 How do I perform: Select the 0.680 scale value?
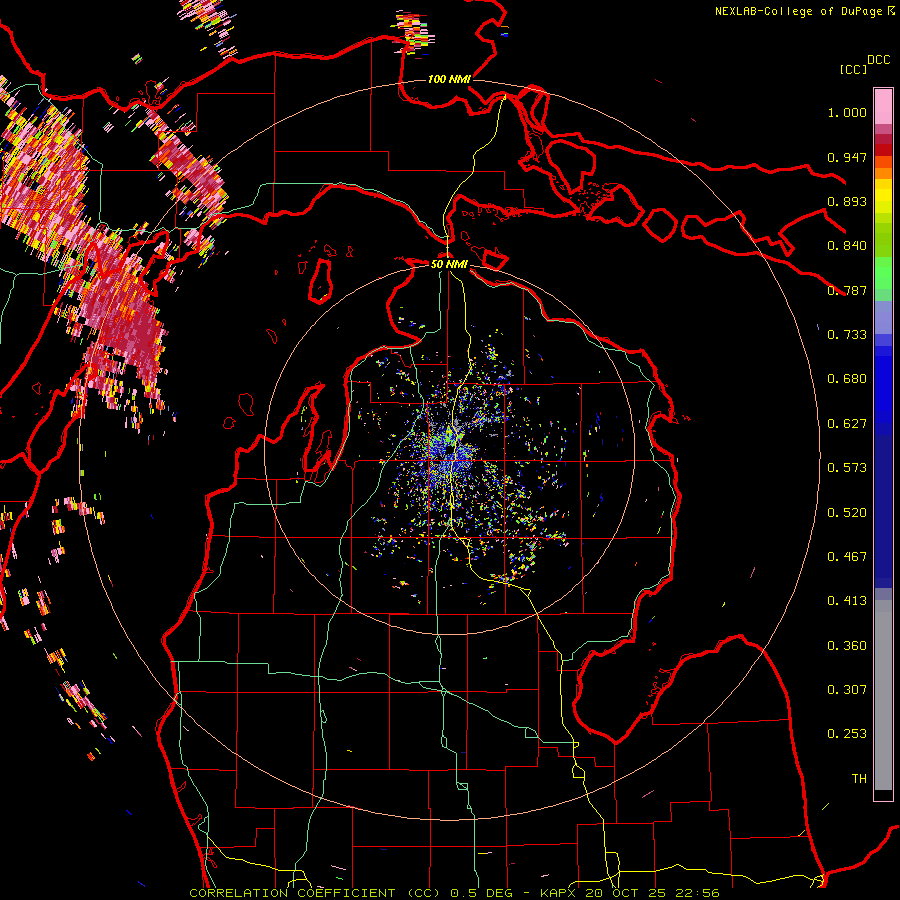pyautogui.click(x=847, y=379)
